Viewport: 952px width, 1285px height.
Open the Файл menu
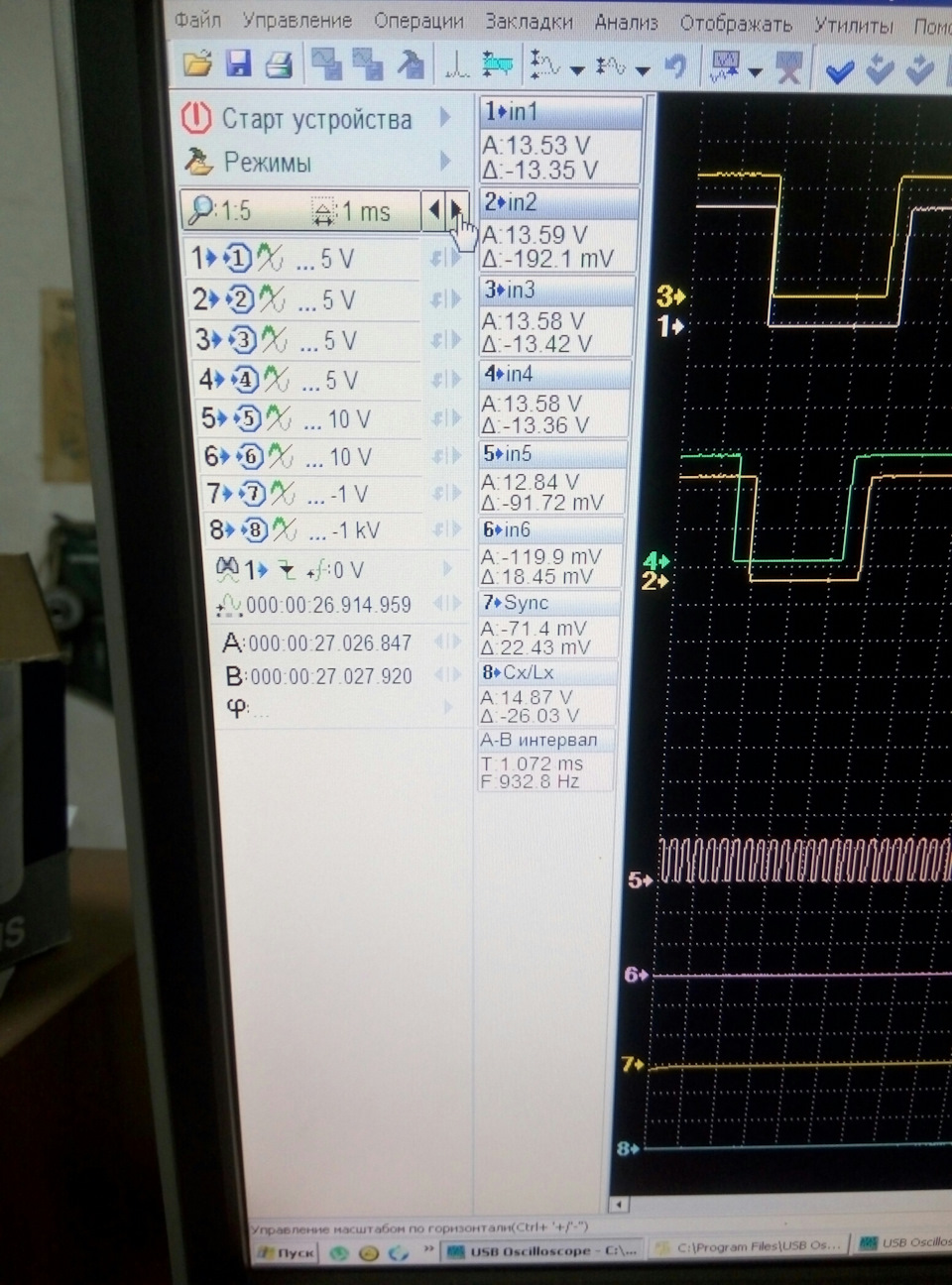pyautogui.click(x=197, y=19)
